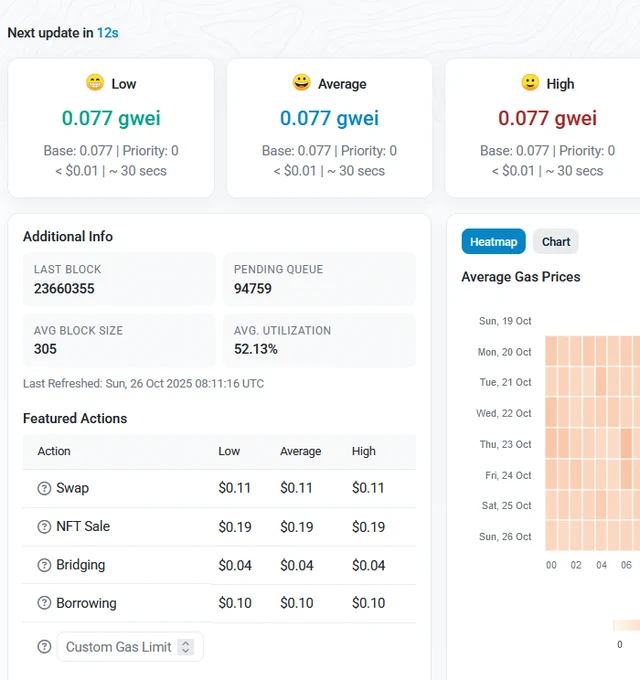The image size is (640, 680).
Task: Click the slight smile emoji on High card
Action: [x=530, y=82]
